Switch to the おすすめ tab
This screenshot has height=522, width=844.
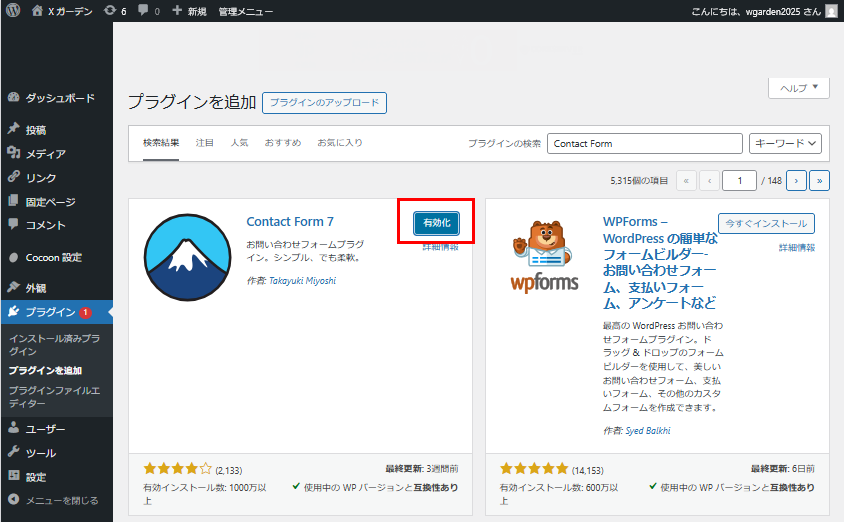283,143
